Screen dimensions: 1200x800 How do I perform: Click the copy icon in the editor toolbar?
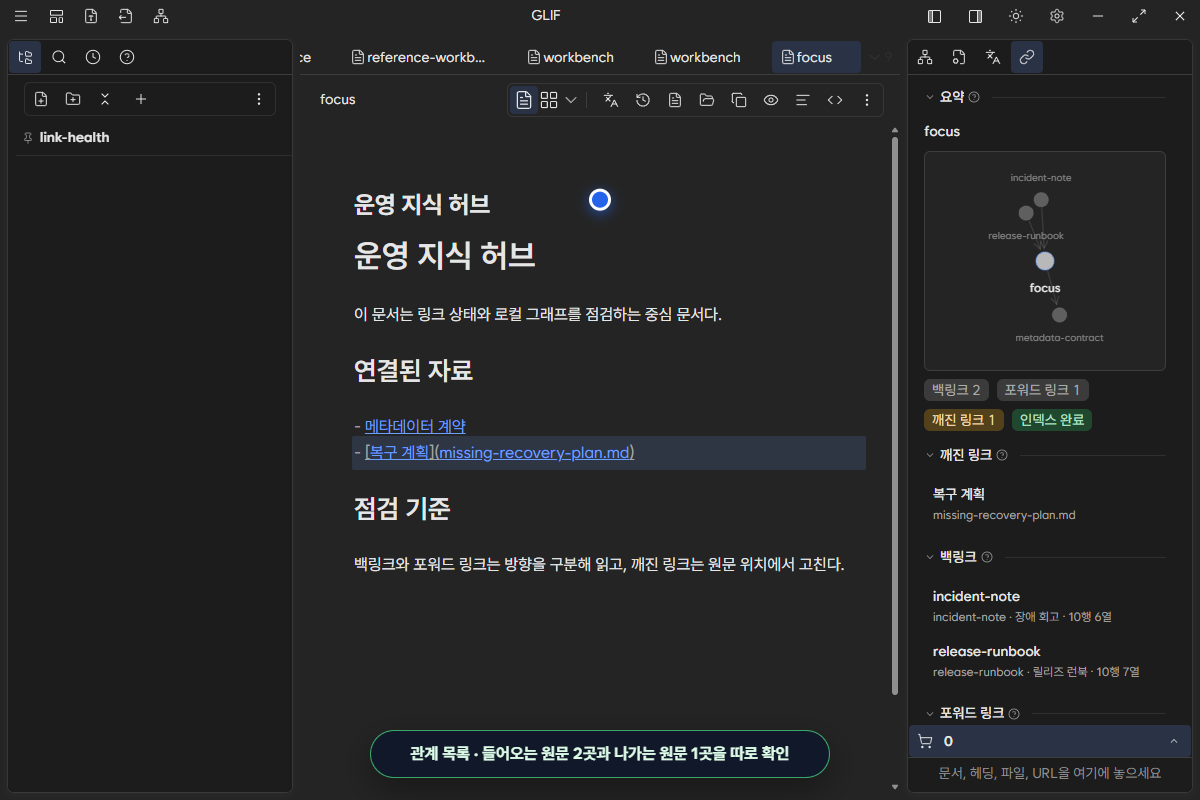click(x=739, y=100)
